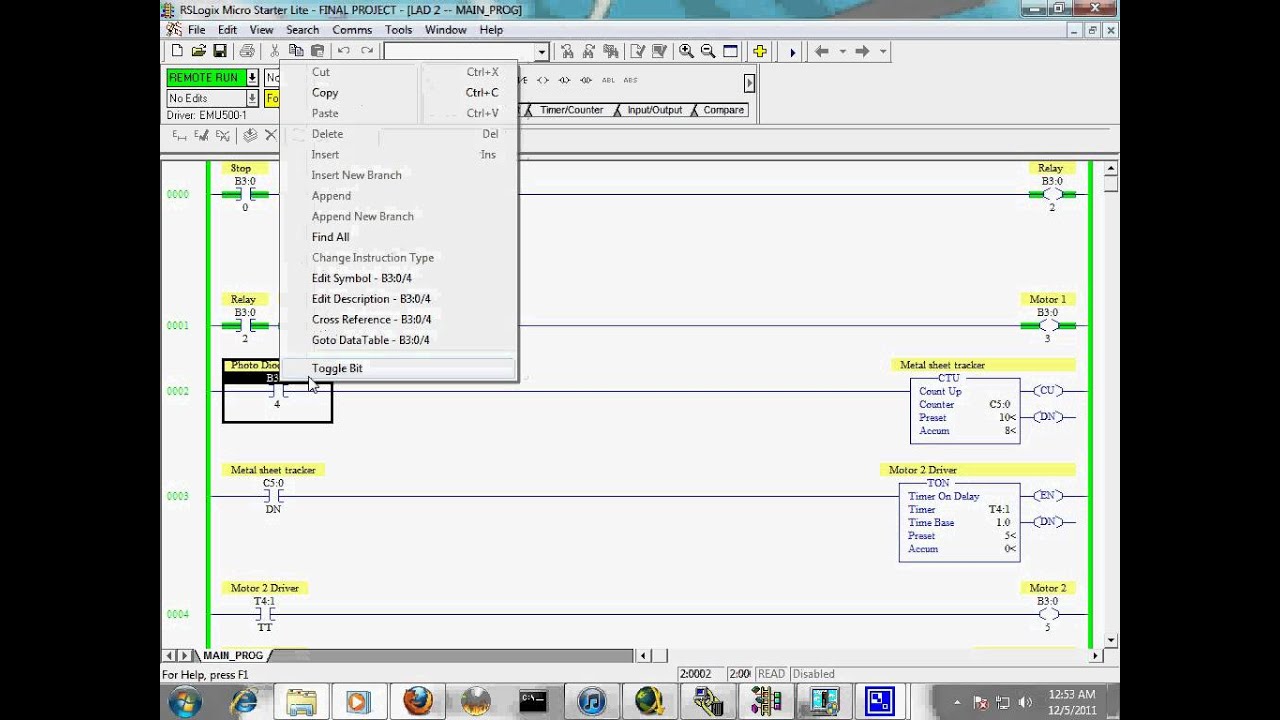Choose Edit Description - B3:0/4

[x=398, y=299]
